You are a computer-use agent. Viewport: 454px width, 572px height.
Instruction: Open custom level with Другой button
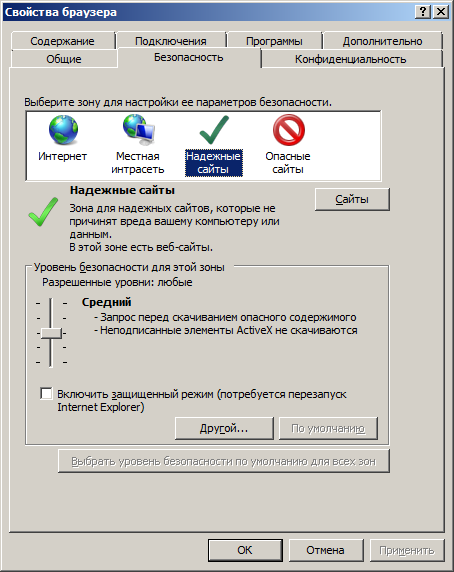[224, 428]
